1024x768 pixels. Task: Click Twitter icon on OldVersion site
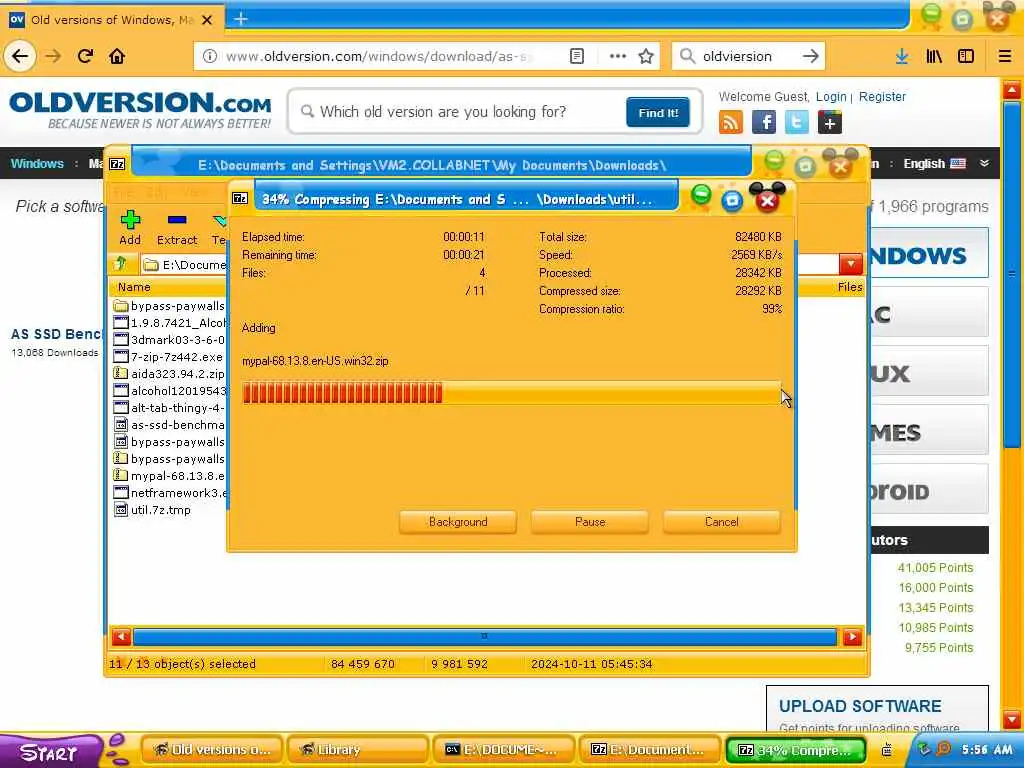coord(797,122)
